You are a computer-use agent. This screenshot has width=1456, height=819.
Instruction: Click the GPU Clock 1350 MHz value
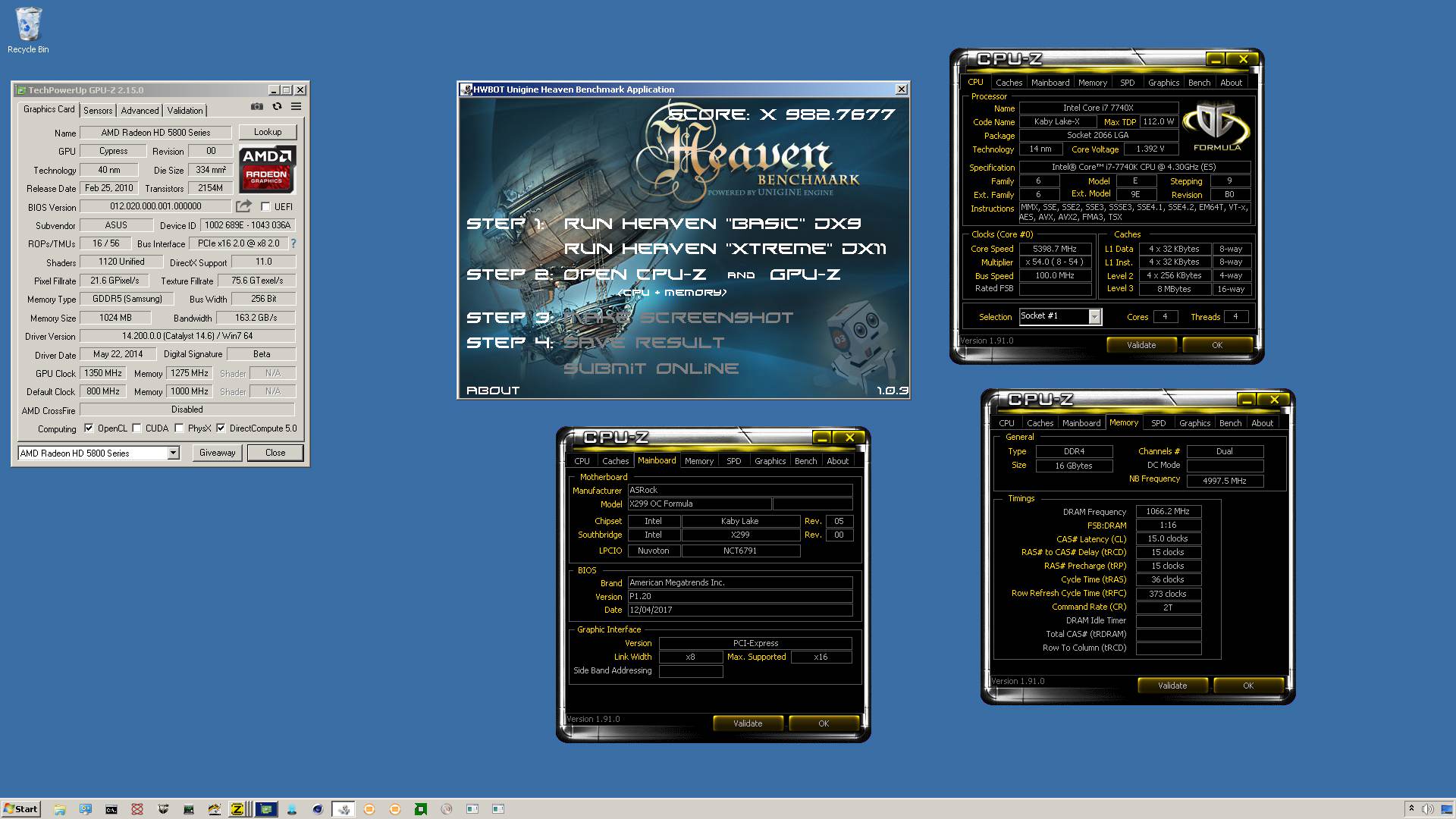click(x=103, y=373)
